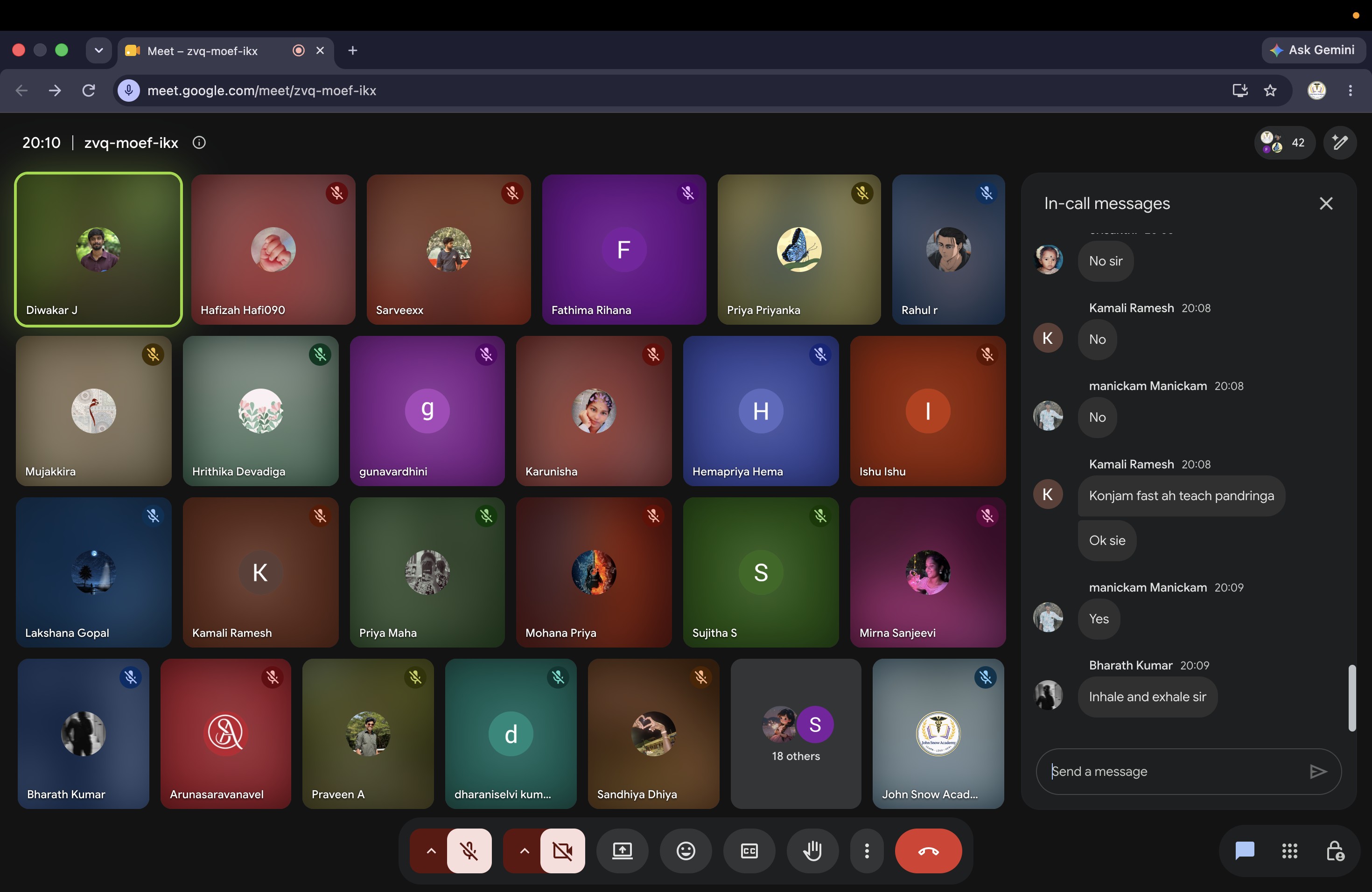Screen dimensions: 1372x892
Task: Click the microphone permission icon in address bar
Action: pyautogui.click(x=129, y=90)
